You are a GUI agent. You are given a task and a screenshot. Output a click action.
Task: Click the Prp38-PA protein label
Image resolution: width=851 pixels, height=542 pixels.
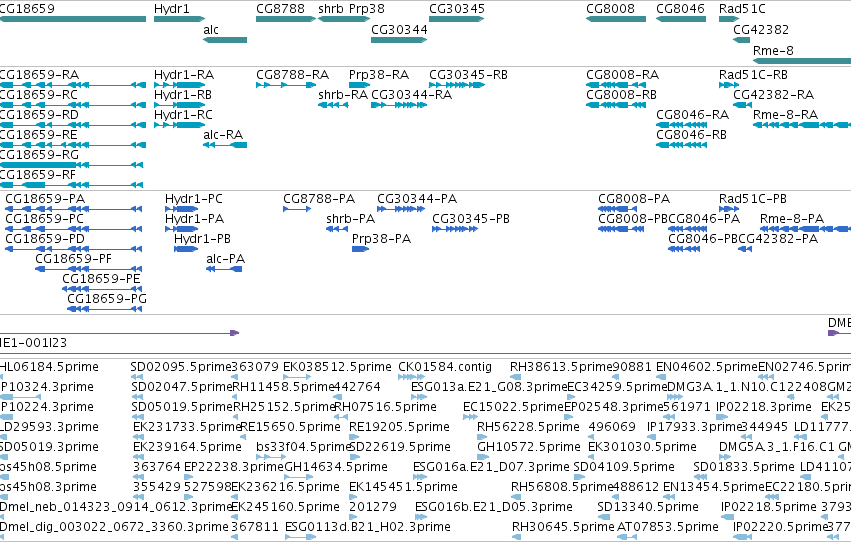pyautogui.click(x=382, y=239)
